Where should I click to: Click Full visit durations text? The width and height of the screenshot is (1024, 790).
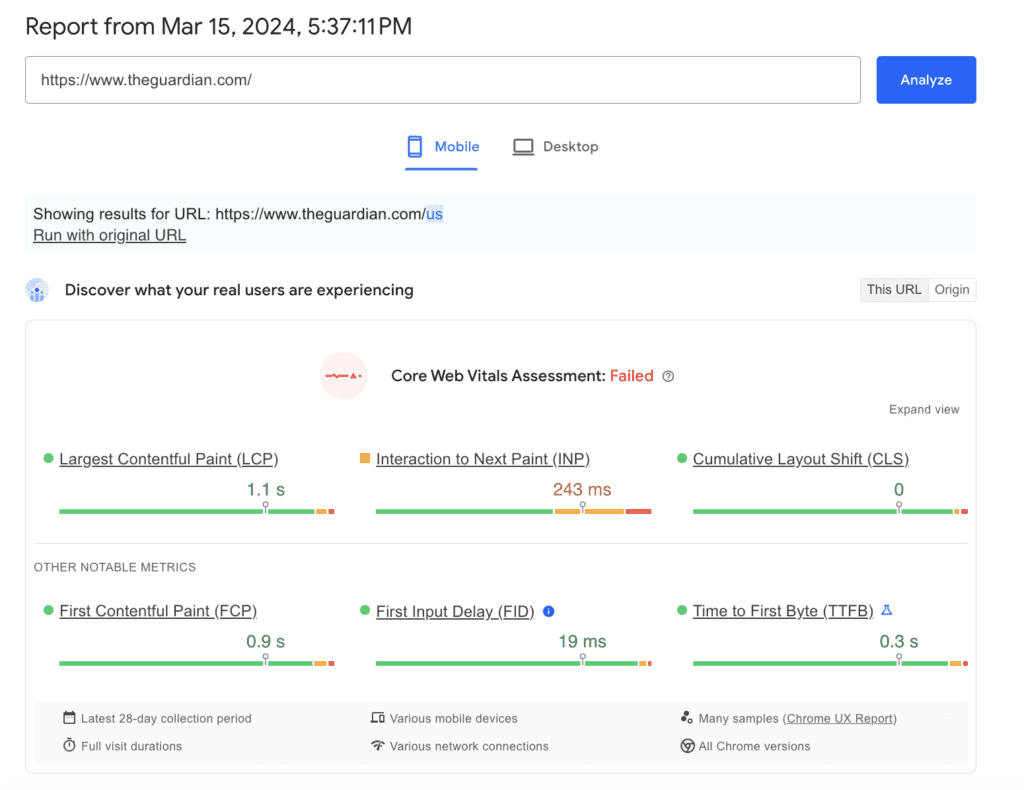[131, 746]
